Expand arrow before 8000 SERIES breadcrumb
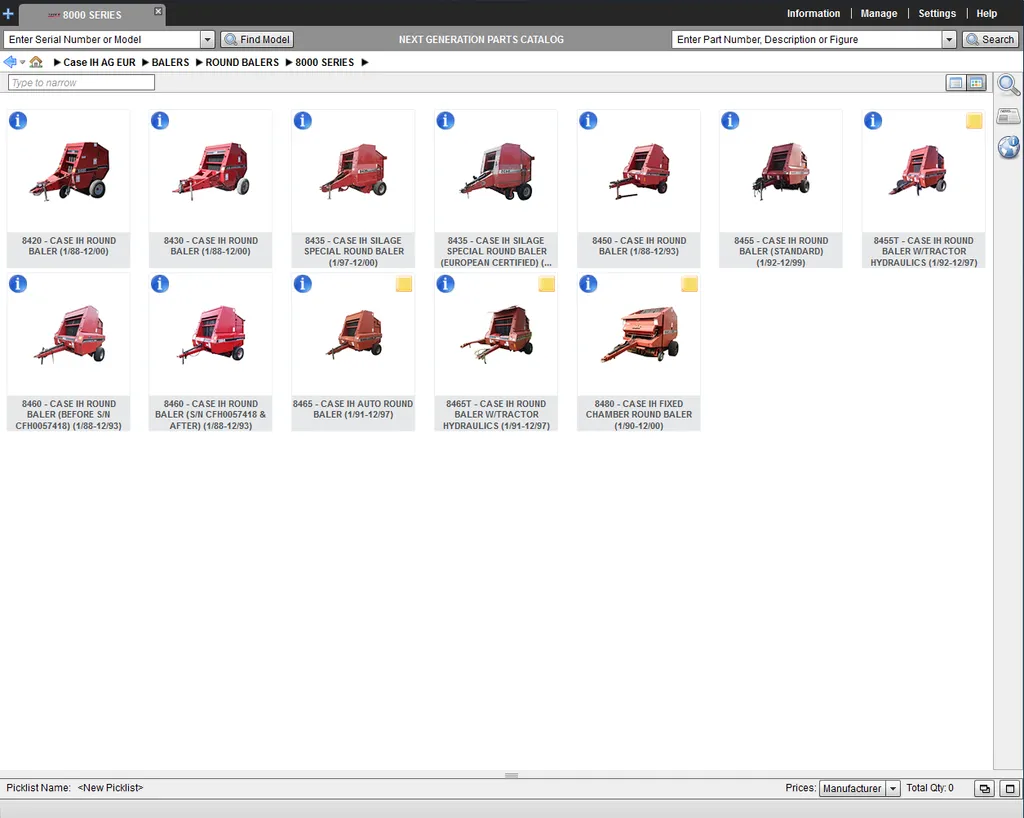This screenshot has height=818, width=1024. [289, 63]
